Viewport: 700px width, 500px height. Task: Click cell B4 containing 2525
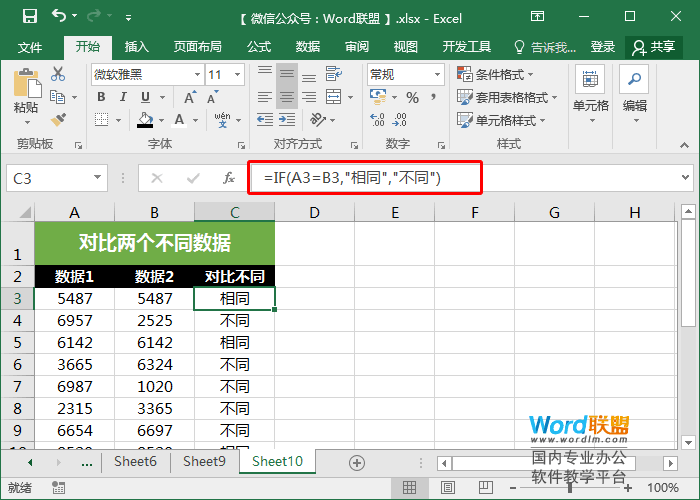point(154,321)
